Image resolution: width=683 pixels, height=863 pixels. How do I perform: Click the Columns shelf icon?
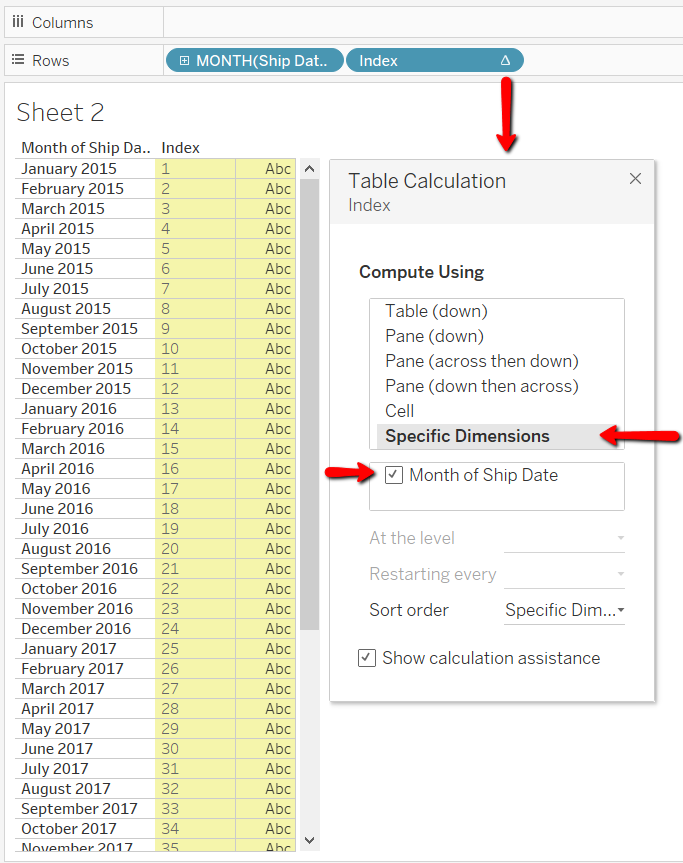click(18, 22)
